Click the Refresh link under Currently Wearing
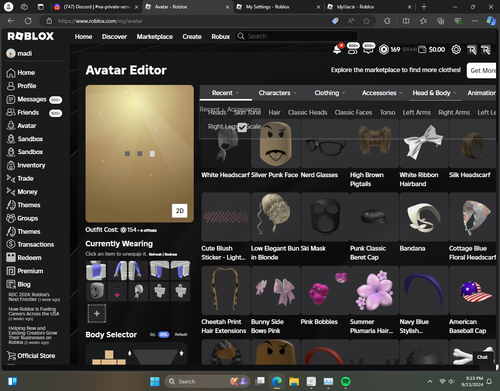500x391 pixels. coord(155,254)
